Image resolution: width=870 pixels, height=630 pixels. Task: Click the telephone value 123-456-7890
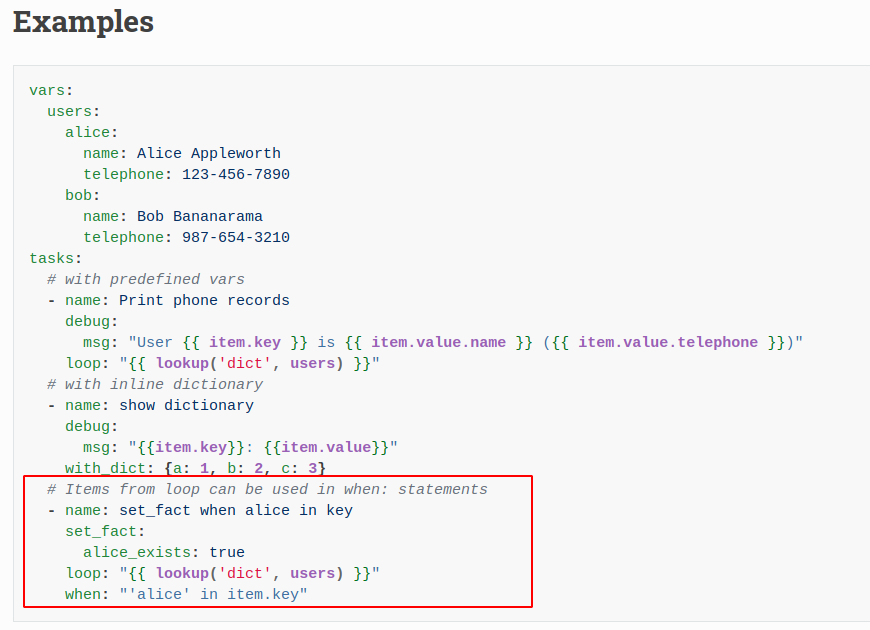[x=236, y=175]
